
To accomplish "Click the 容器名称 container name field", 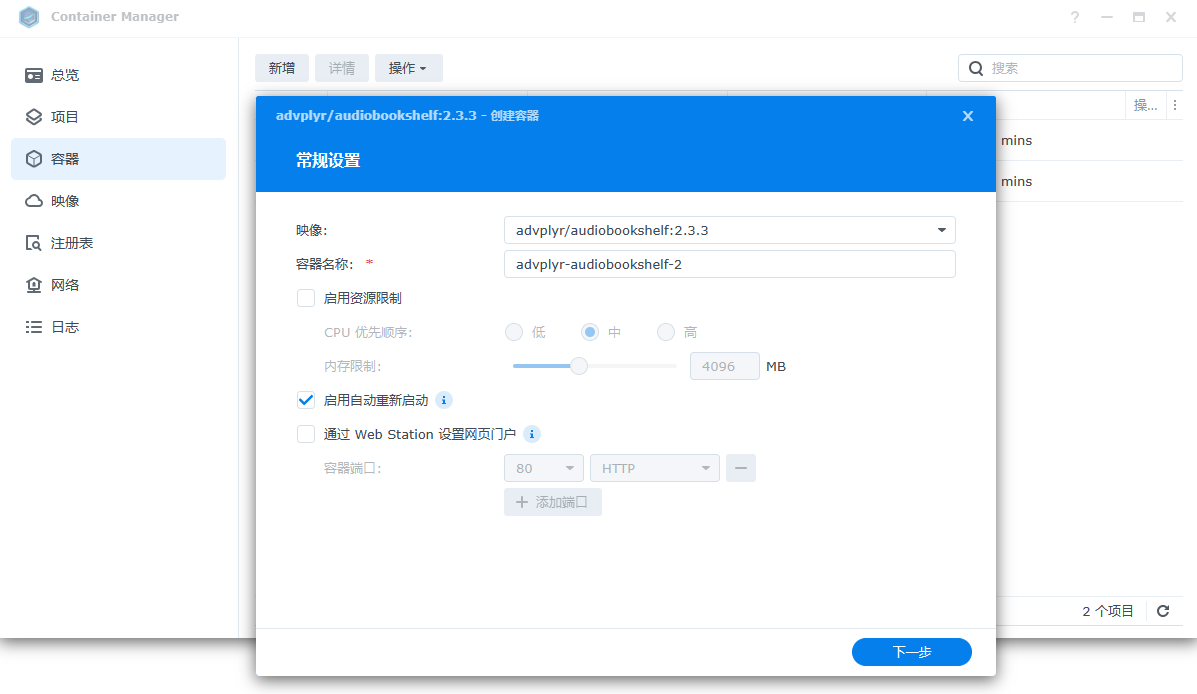I will [x=729, y=264].
